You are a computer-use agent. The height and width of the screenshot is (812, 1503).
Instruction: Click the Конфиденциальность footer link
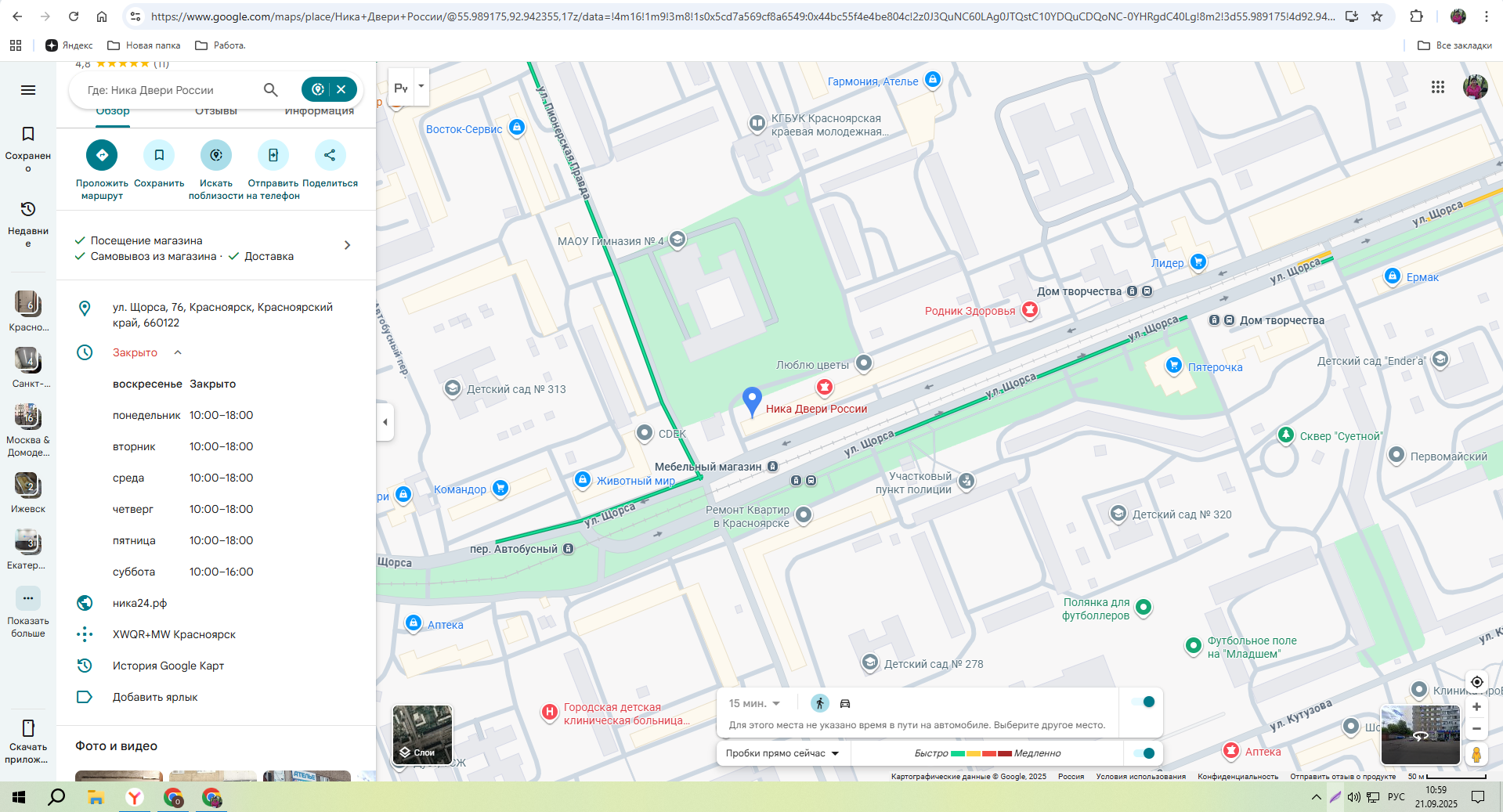point(1237,777)
